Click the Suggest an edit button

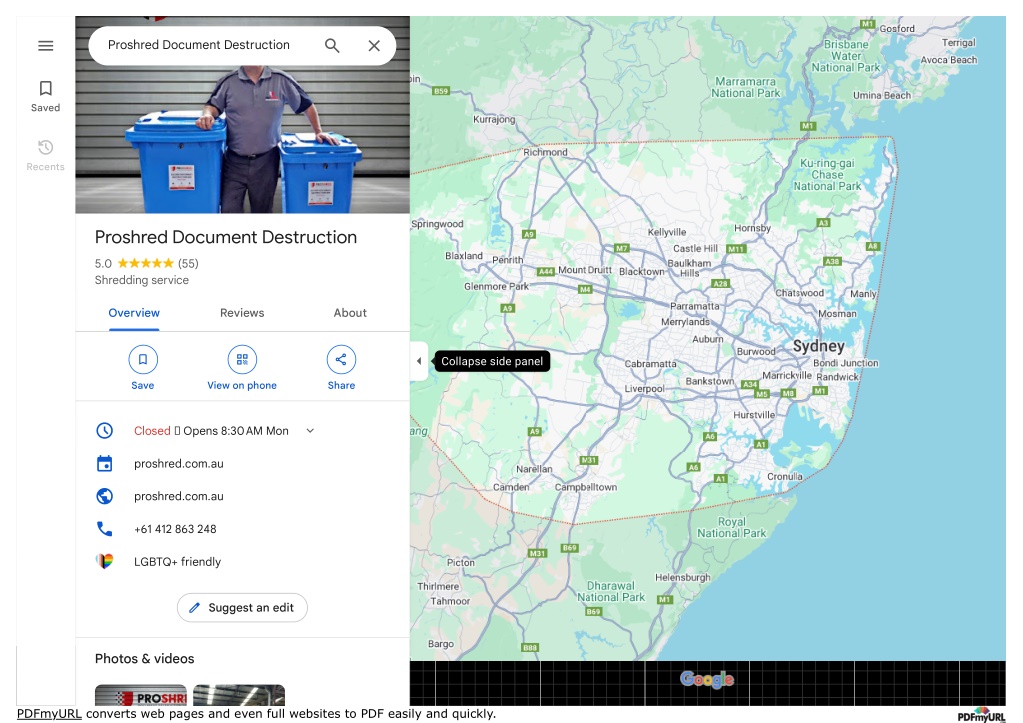pyautogui.click(x=242, y=608)
